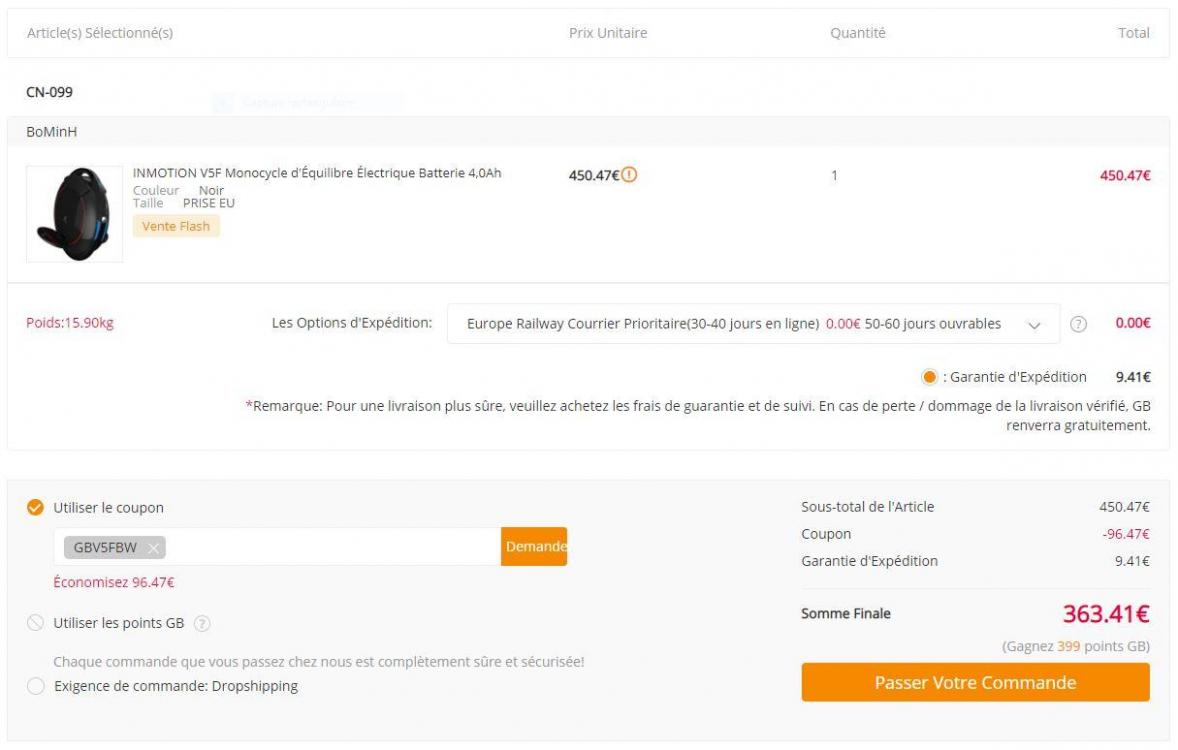Enable the Dropshipping order requirement option
Image resolution: width=1178 pixels, height=750 pixels.
35,686
